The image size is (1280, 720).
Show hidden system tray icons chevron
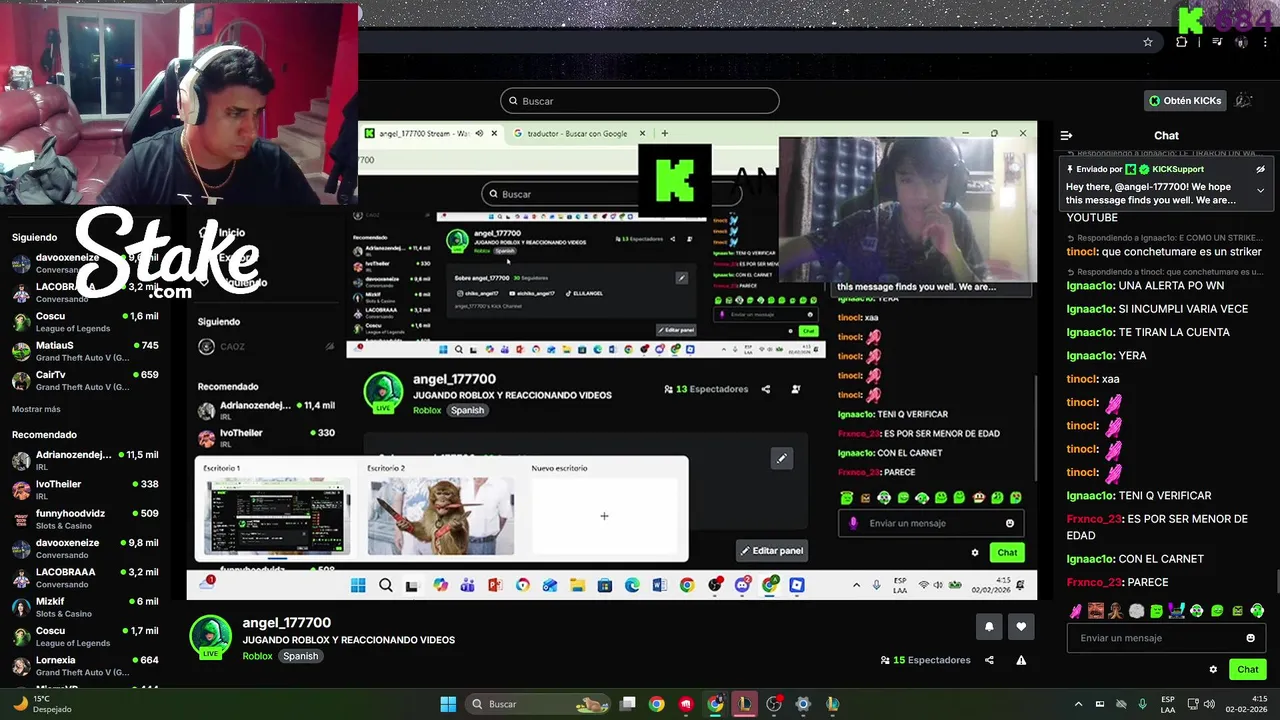coord(1078,704)
